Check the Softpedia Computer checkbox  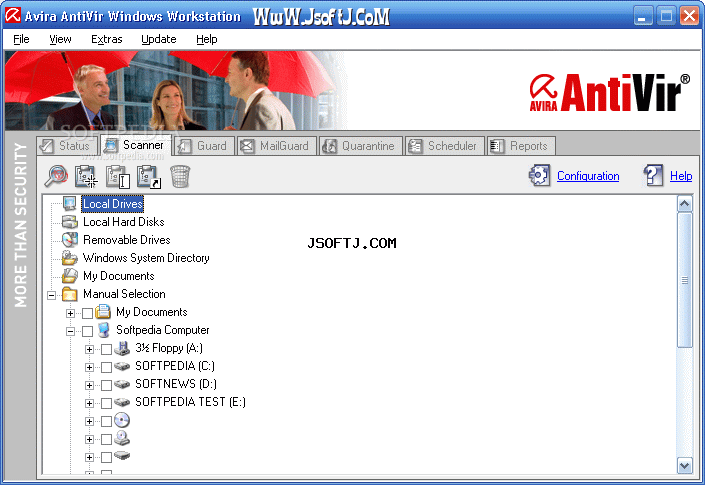88,331
